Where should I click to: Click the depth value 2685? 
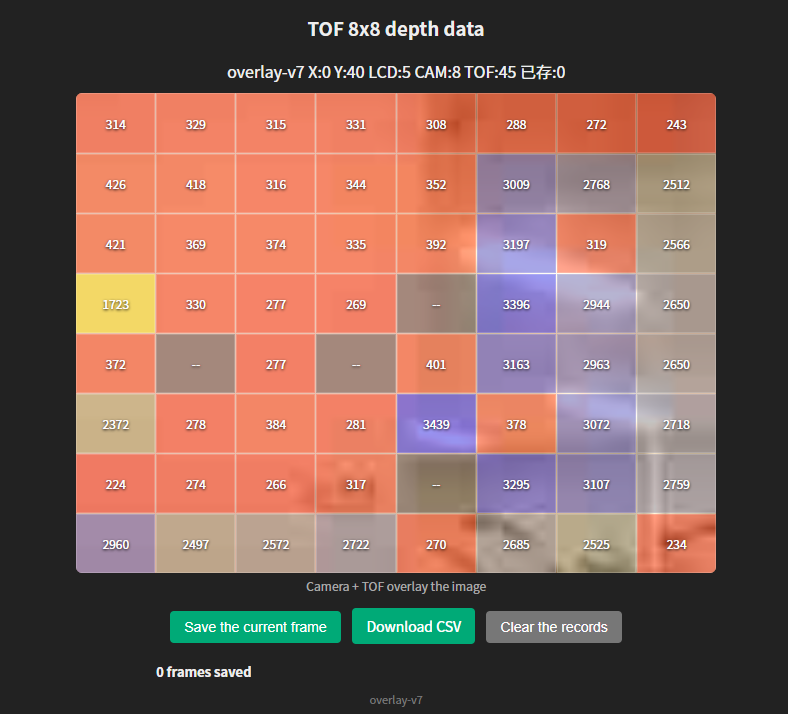(516, 544)
